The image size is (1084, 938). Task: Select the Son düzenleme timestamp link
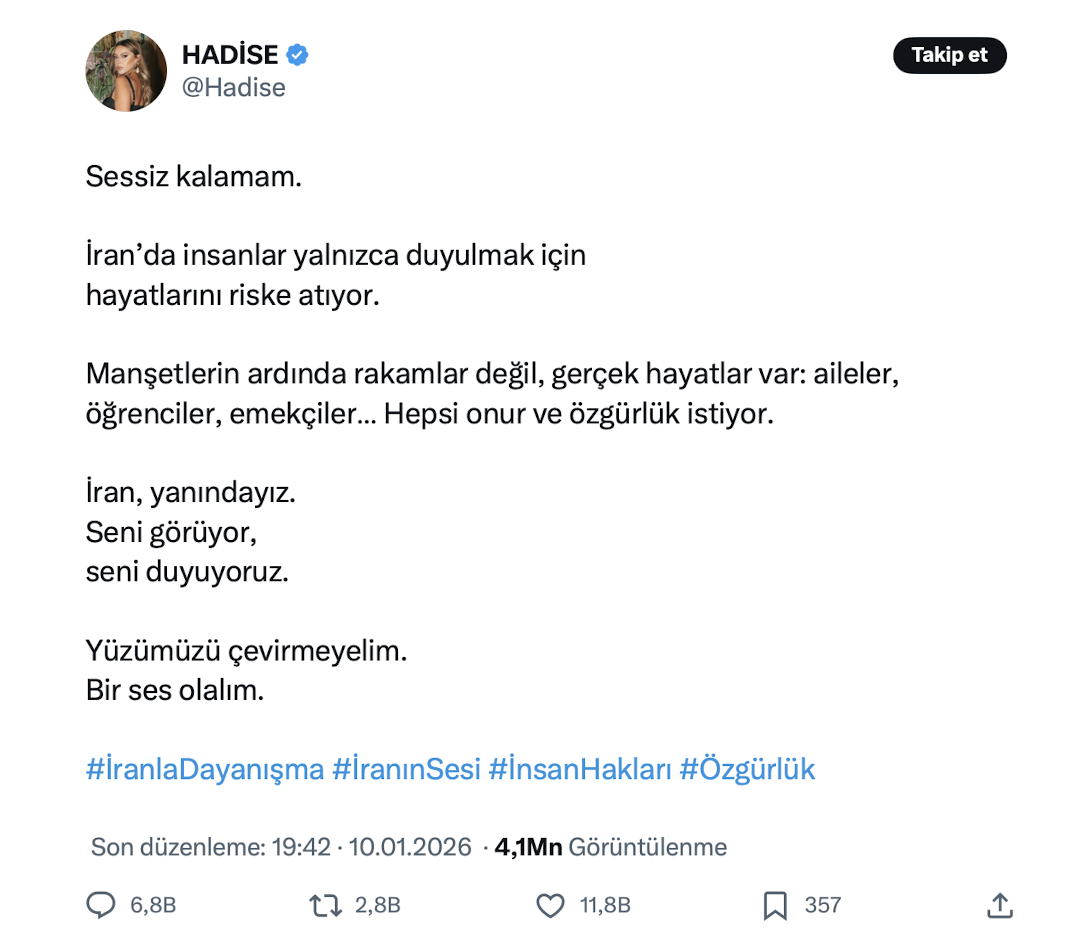tap(276, 846)
